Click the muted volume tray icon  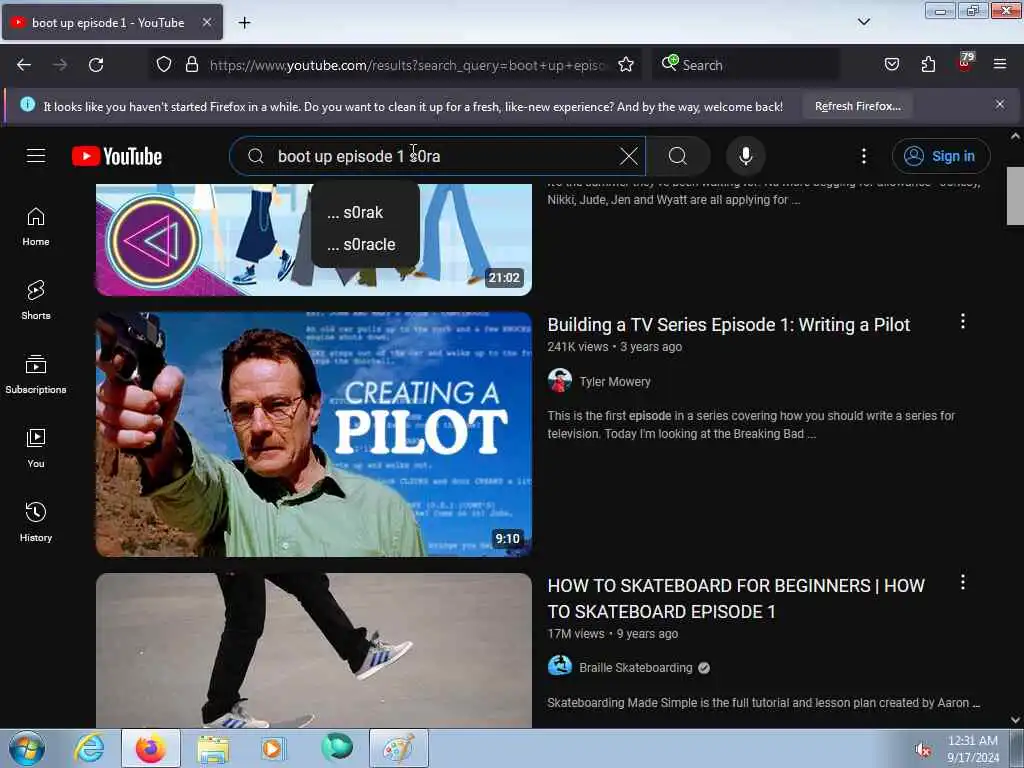coord(923,750)
